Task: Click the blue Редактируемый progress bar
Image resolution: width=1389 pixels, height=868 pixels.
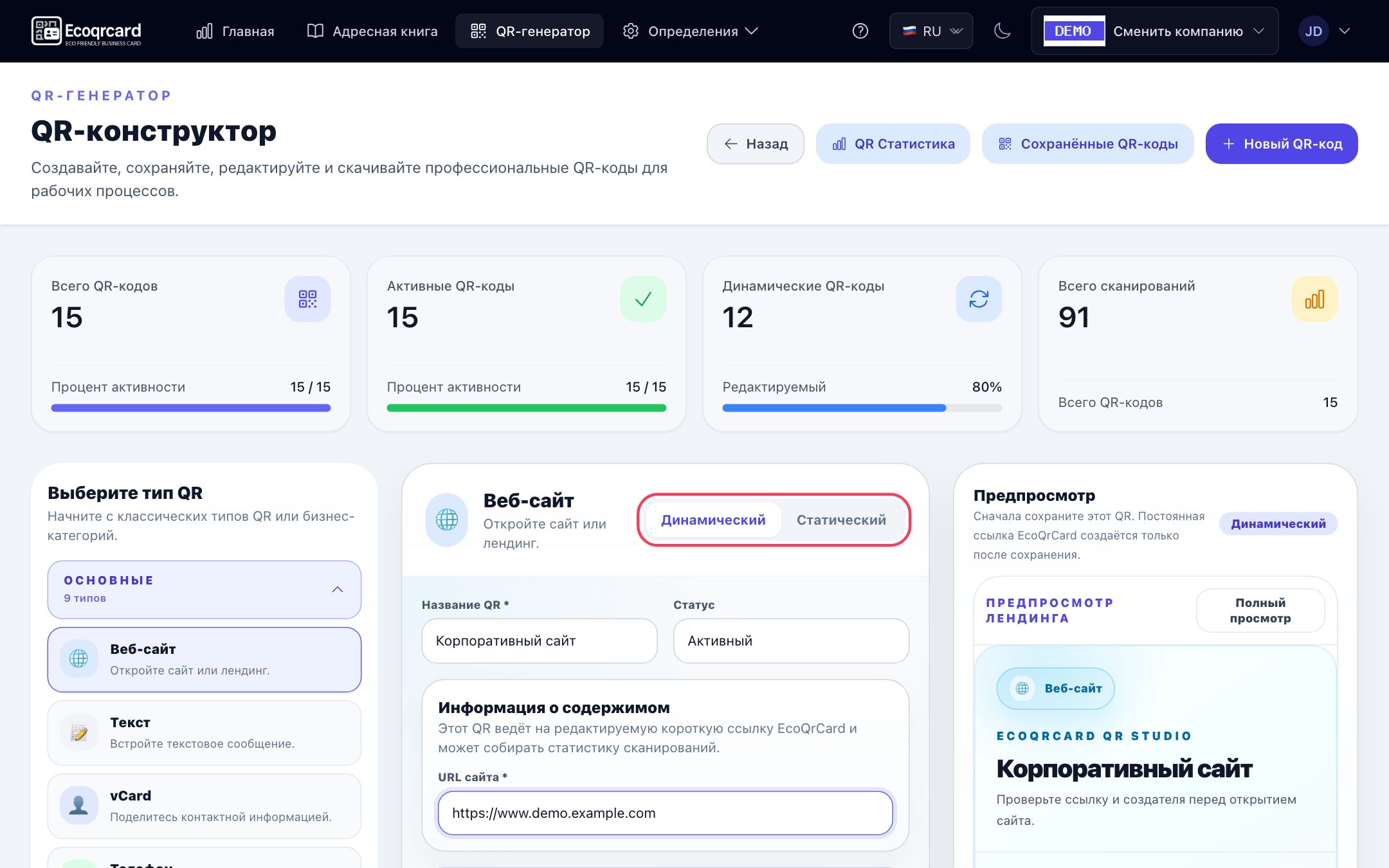Action: pos(862,408)
